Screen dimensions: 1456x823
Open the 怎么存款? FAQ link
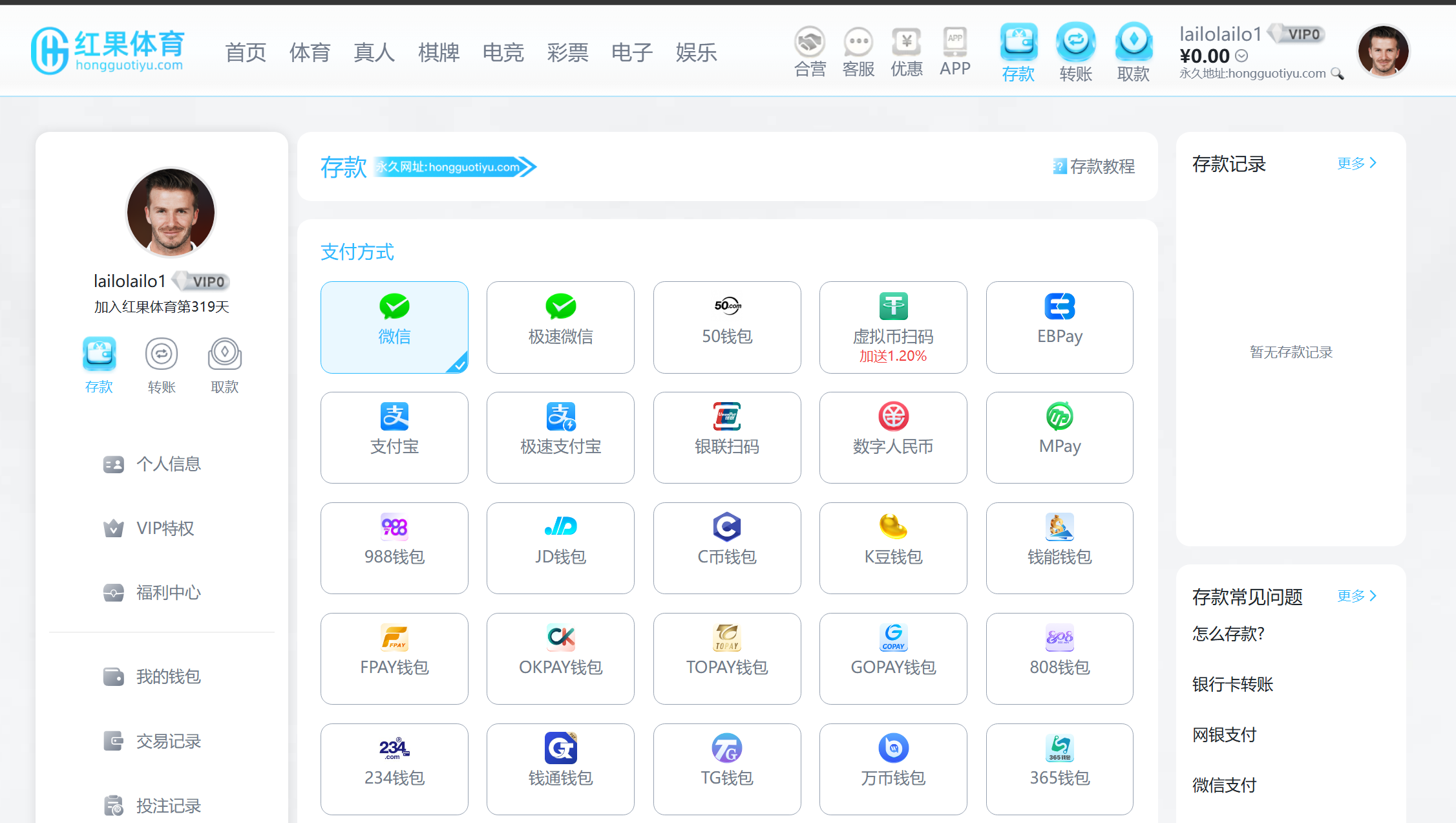click(x=1228, y=634)
